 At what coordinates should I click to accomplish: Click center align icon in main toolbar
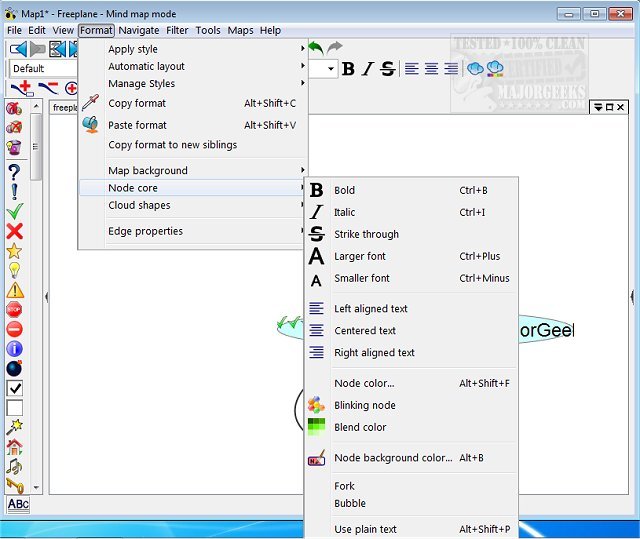[x=431, y=69]
